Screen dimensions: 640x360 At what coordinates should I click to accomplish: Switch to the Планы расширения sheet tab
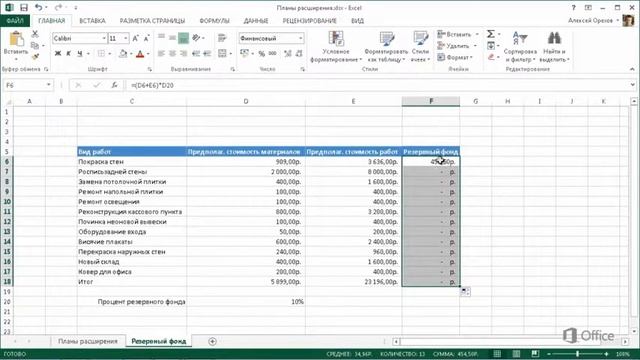[88, 341]
